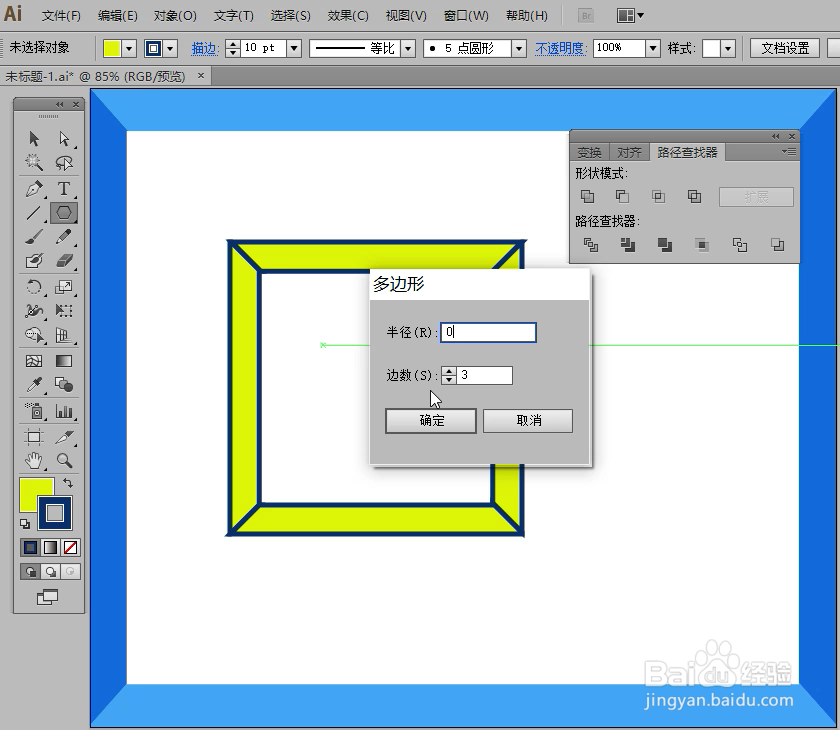Click the 确定 button in Polygon dialog
This screenshot has width=840, height=730.
point(430,420)
